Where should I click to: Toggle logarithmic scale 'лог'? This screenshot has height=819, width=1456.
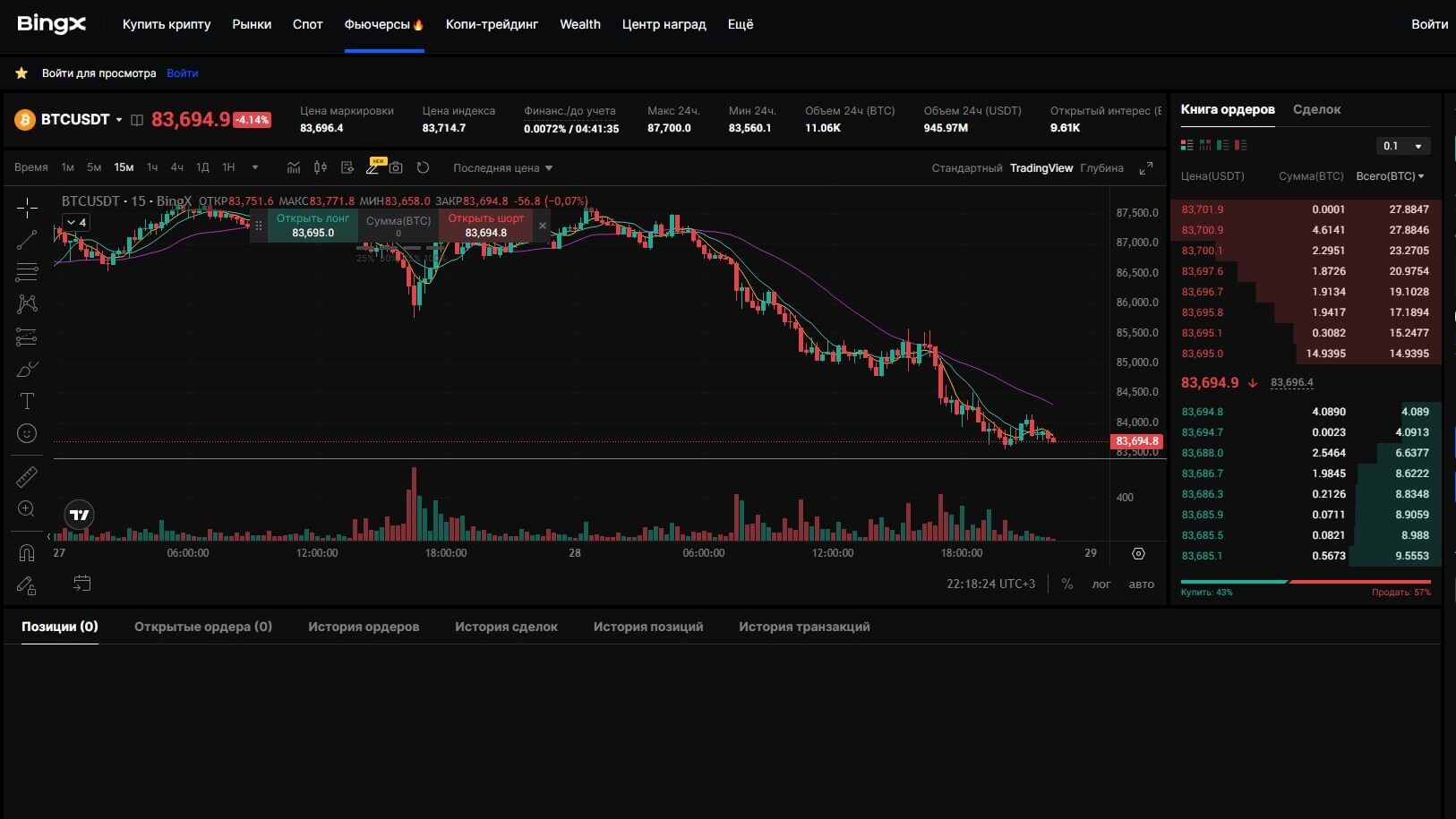click(1101, 584)
